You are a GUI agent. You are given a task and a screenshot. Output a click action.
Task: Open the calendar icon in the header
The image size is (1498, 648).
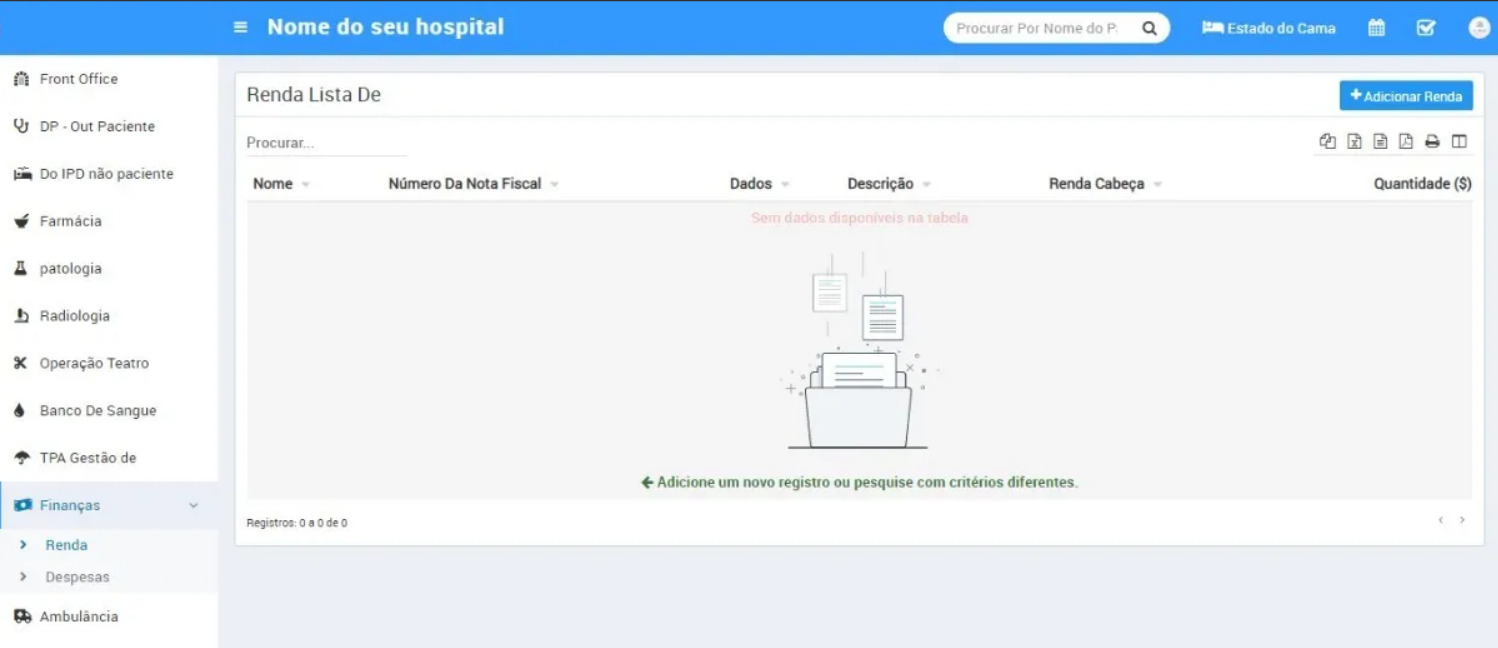click(x=1377, y=28)
